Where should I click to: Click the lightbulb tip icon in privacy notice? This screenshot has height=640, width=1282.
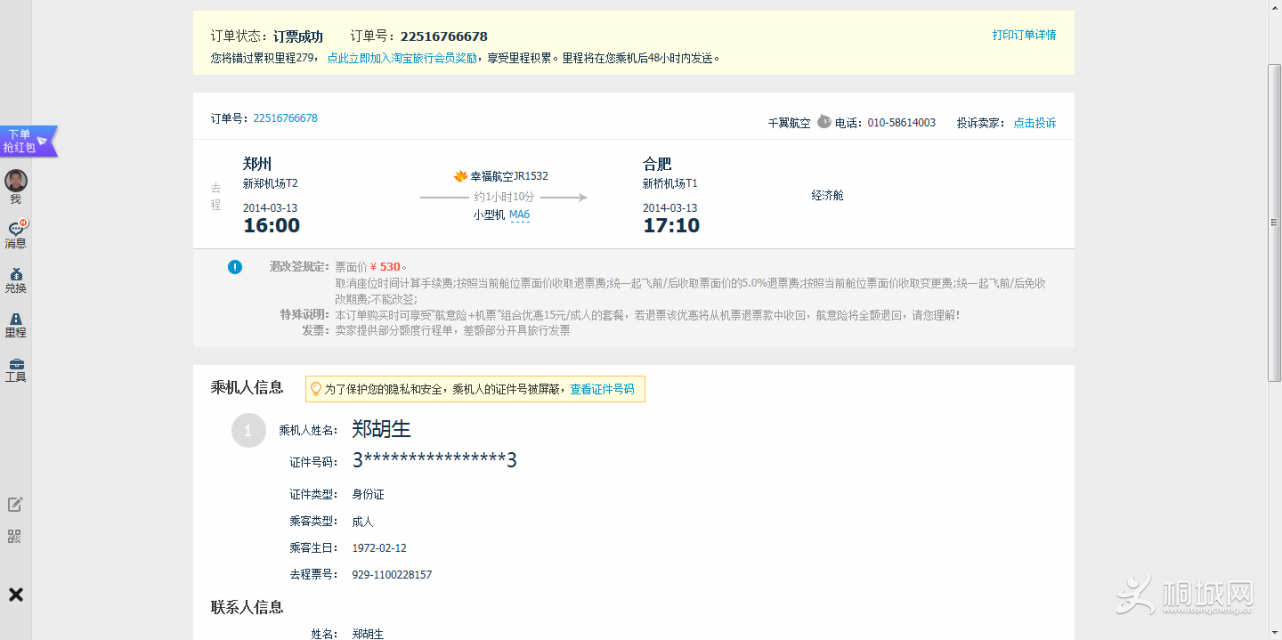(316, 389)
